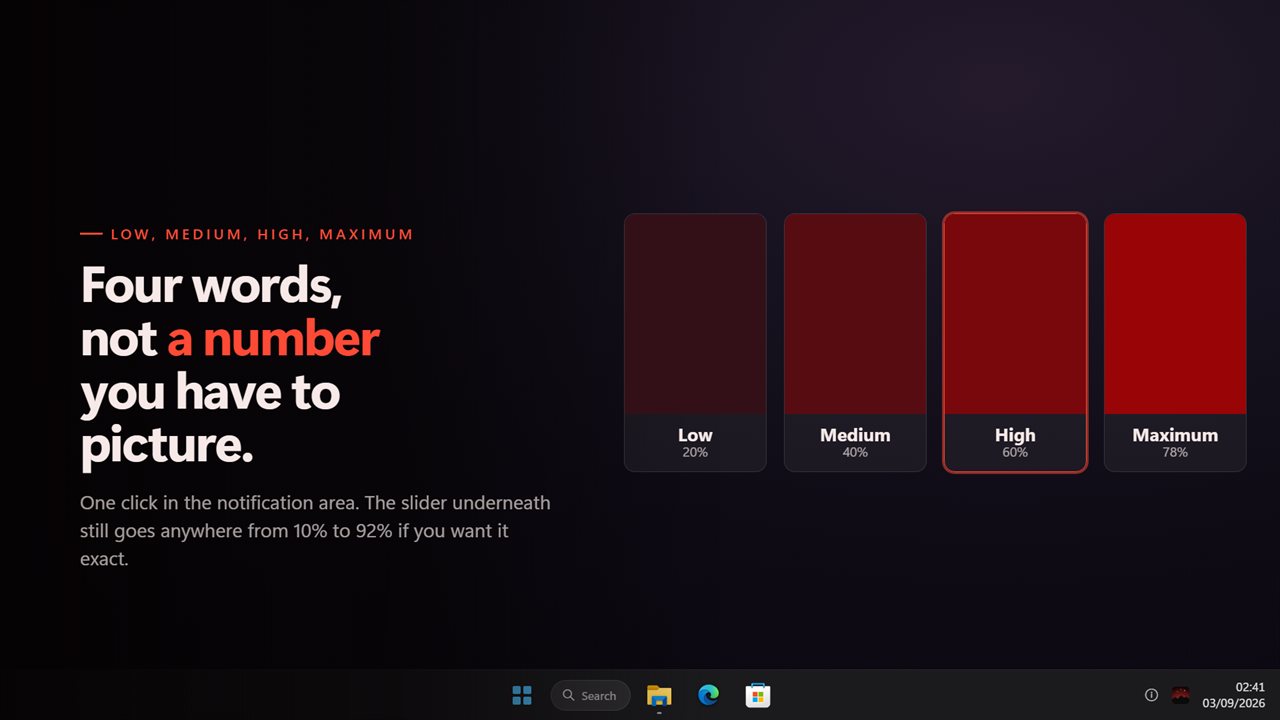This screenshot has height=720, width=1280.
Task: Pick the High 60% preset card
Action: tap(1015, 342)
